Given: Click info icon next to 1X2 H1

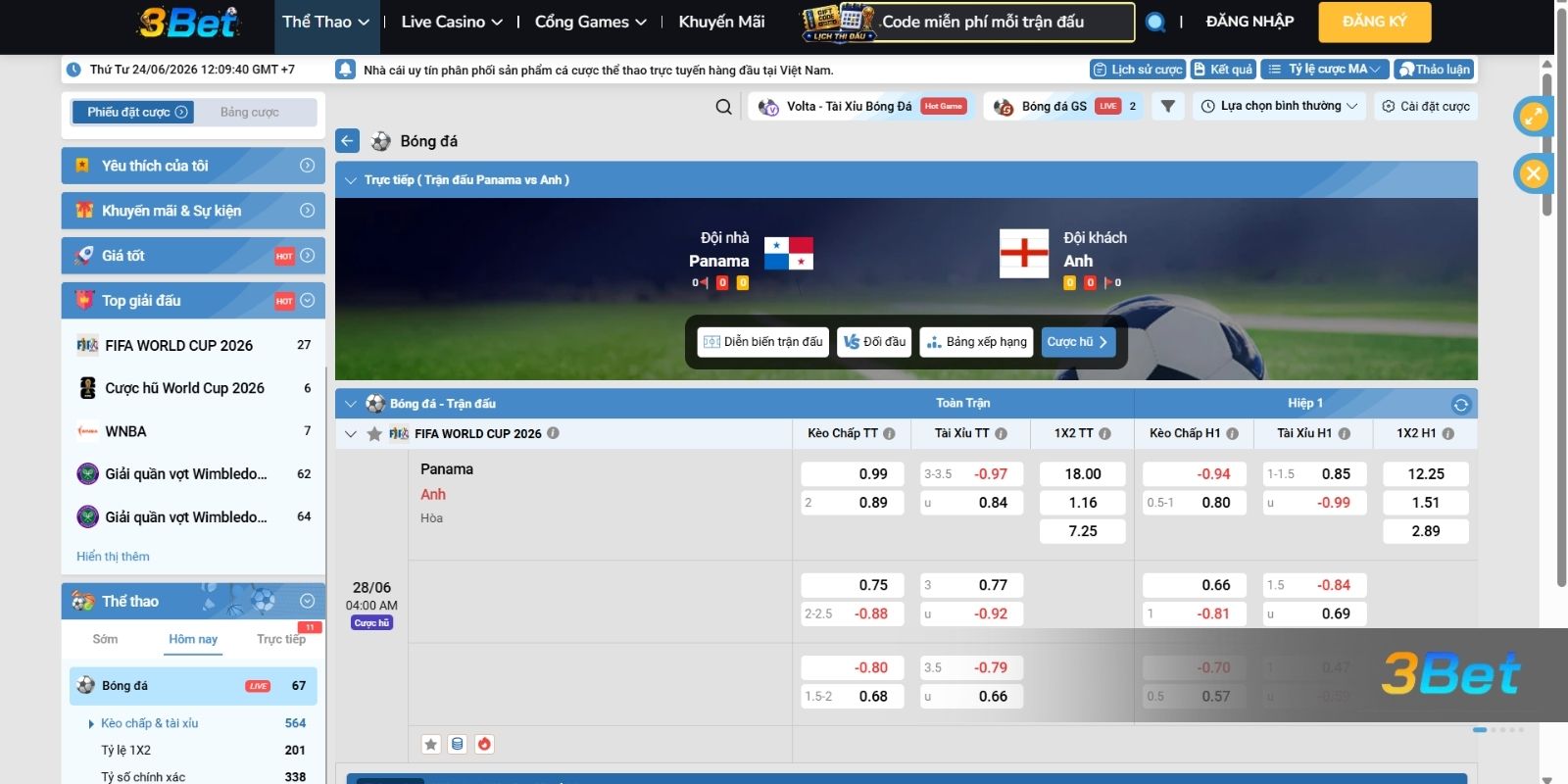Looking at the screenshot, I should (x=1447, y=433).
